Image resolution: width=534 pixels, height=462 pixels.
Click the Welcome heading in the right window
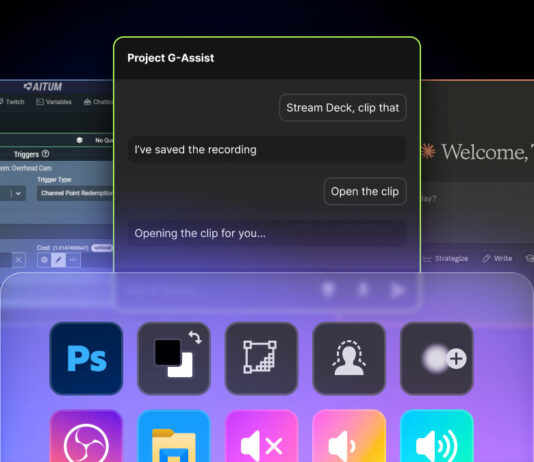[488, 152]
